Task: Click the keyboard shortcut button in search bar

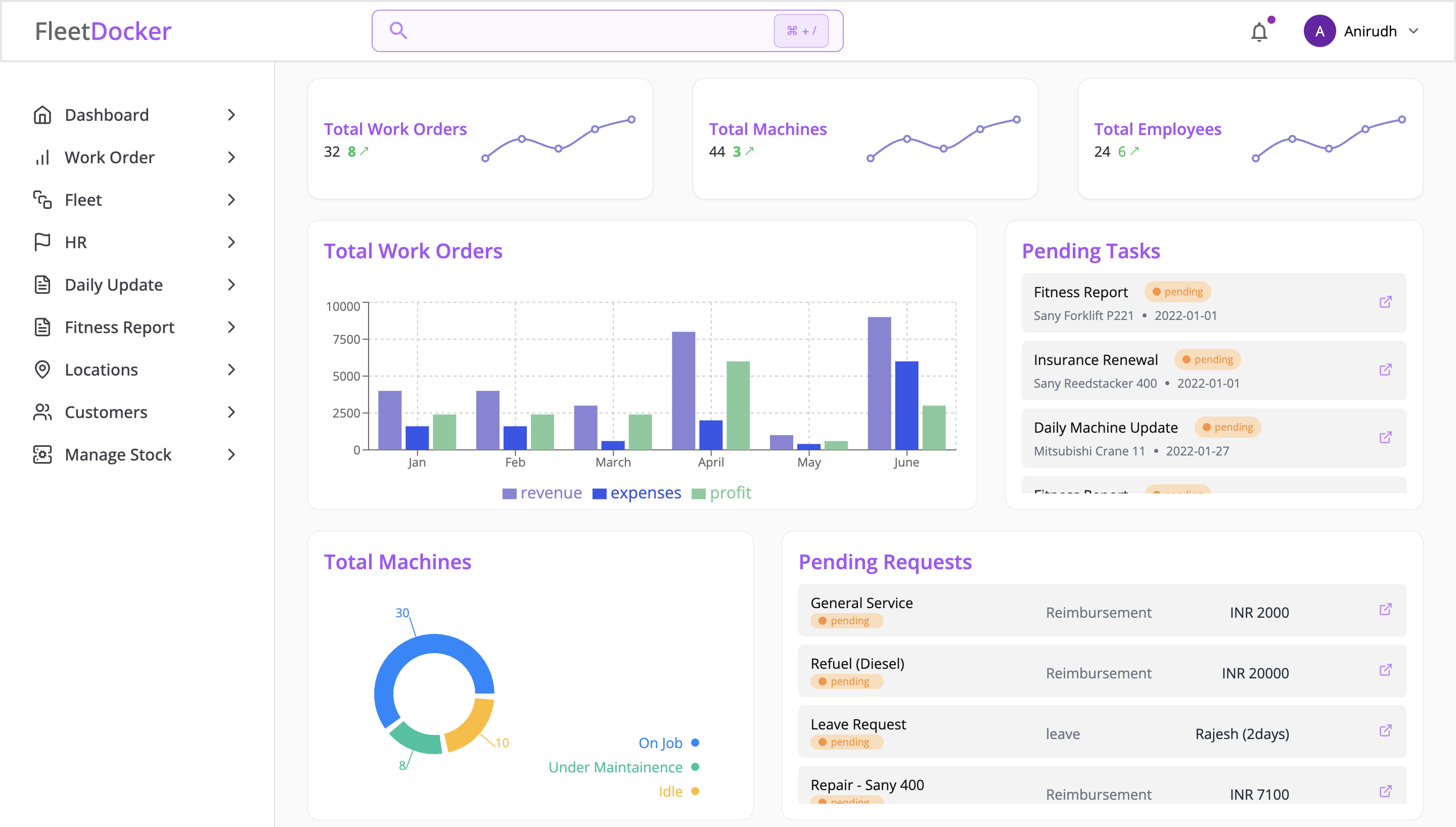Action: click(801, 31)
